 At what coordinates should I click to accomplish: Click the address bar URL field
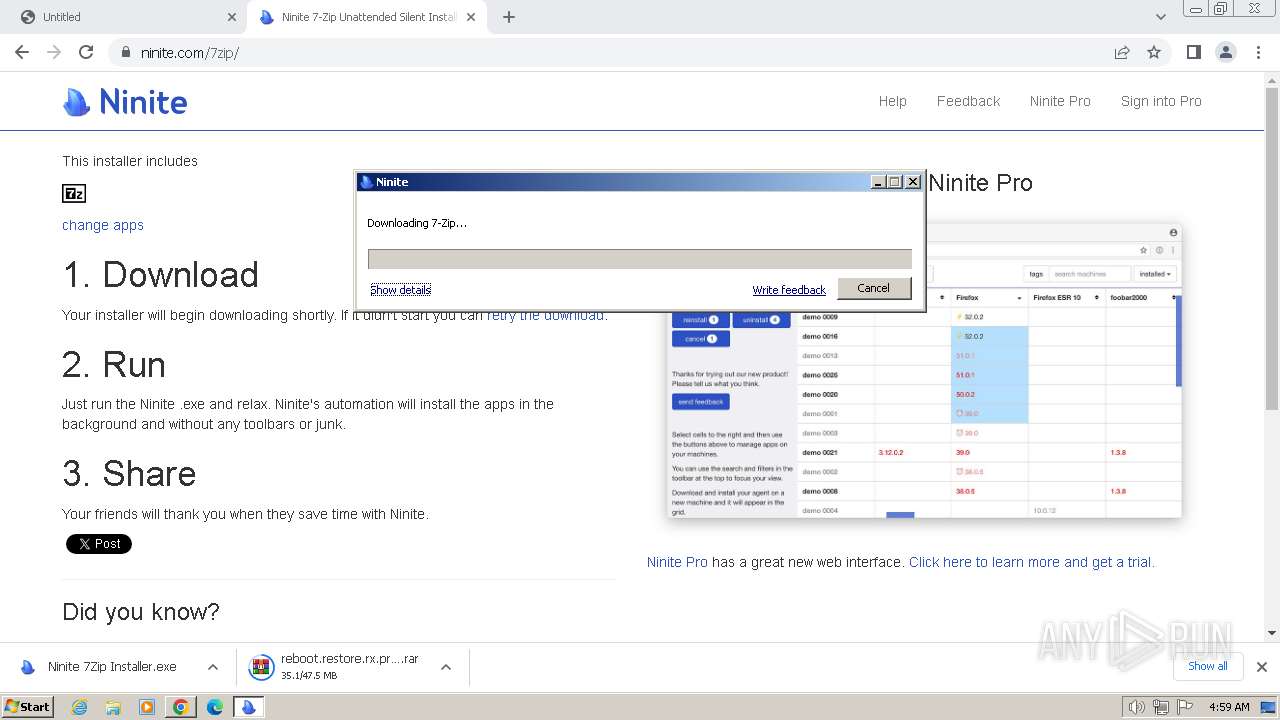(620, 52)
